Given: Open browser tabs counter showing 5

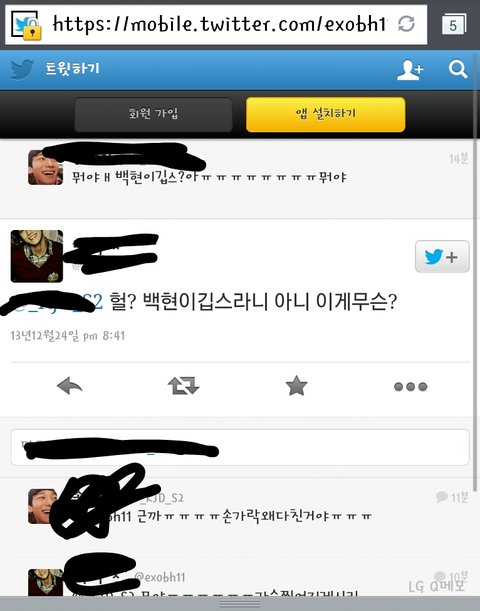Looking at the screenshot, I should pyautogui.click(x=453, y=25).
